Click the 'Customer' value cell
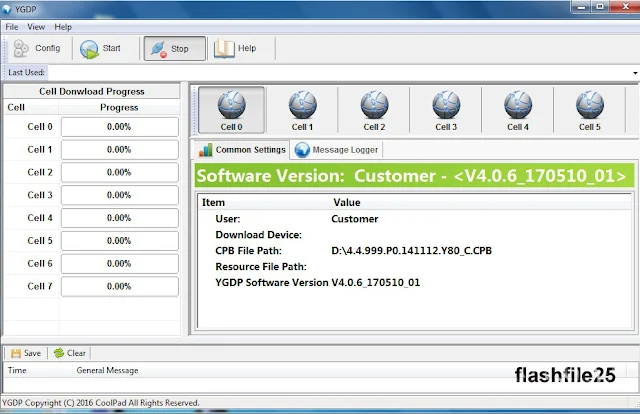Image resolution: width=640 pixels, height=414 pixels. click(x=355, y=219)
